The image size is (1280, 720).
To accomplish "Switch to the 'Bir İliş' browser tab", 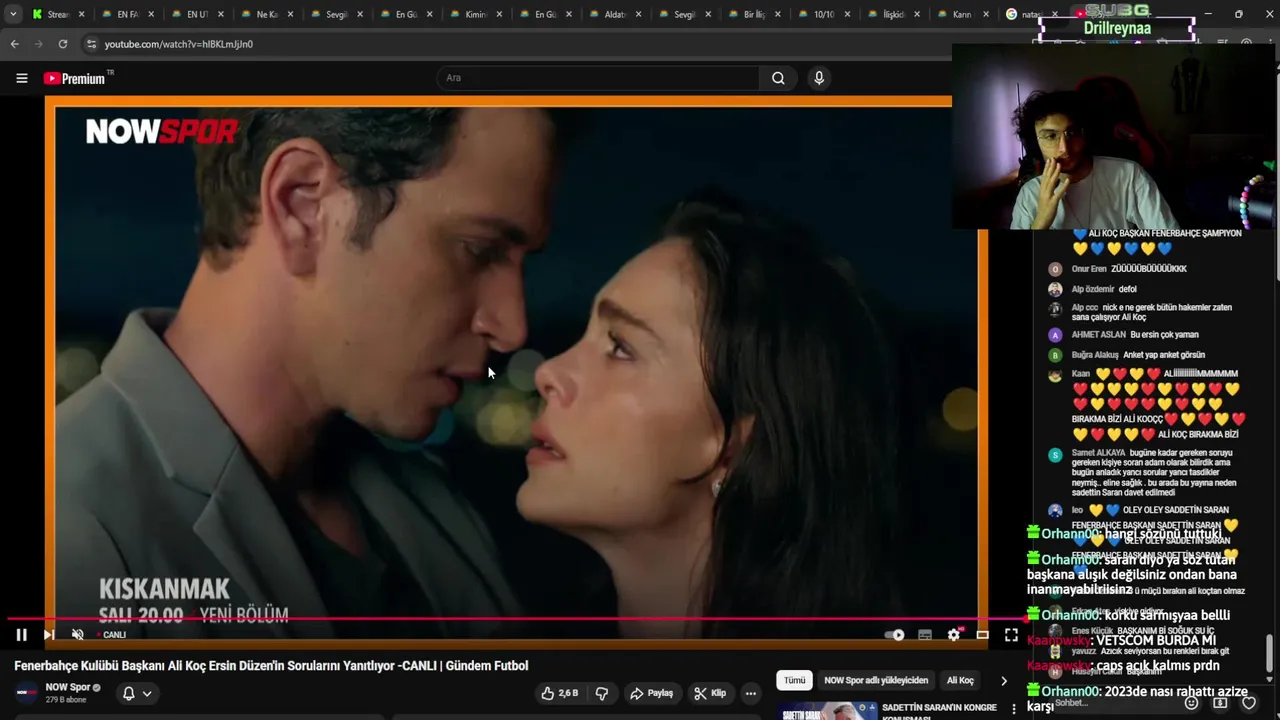I will pyautogui.click(x=755, y=14).
